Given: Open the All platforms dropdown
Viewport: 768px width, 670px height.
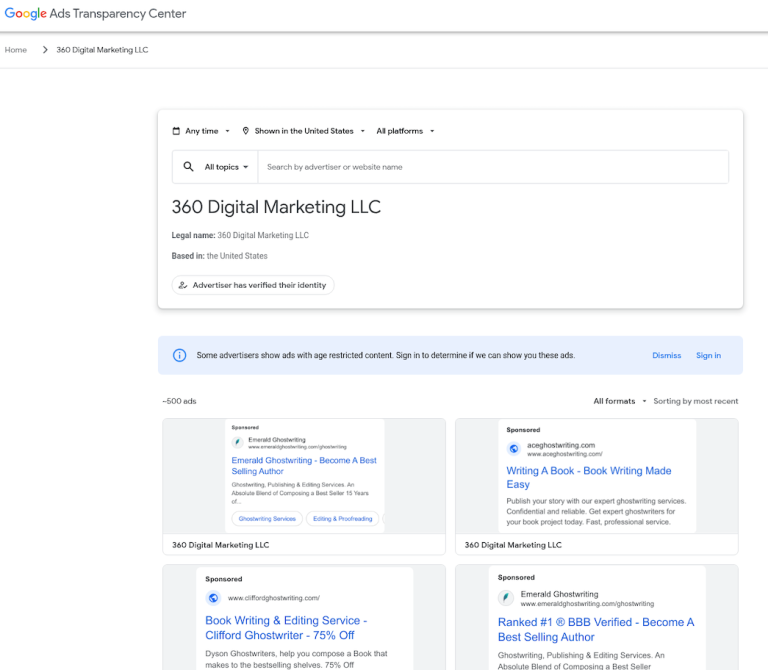Looking at the screenshot, I should coord(405,131).
